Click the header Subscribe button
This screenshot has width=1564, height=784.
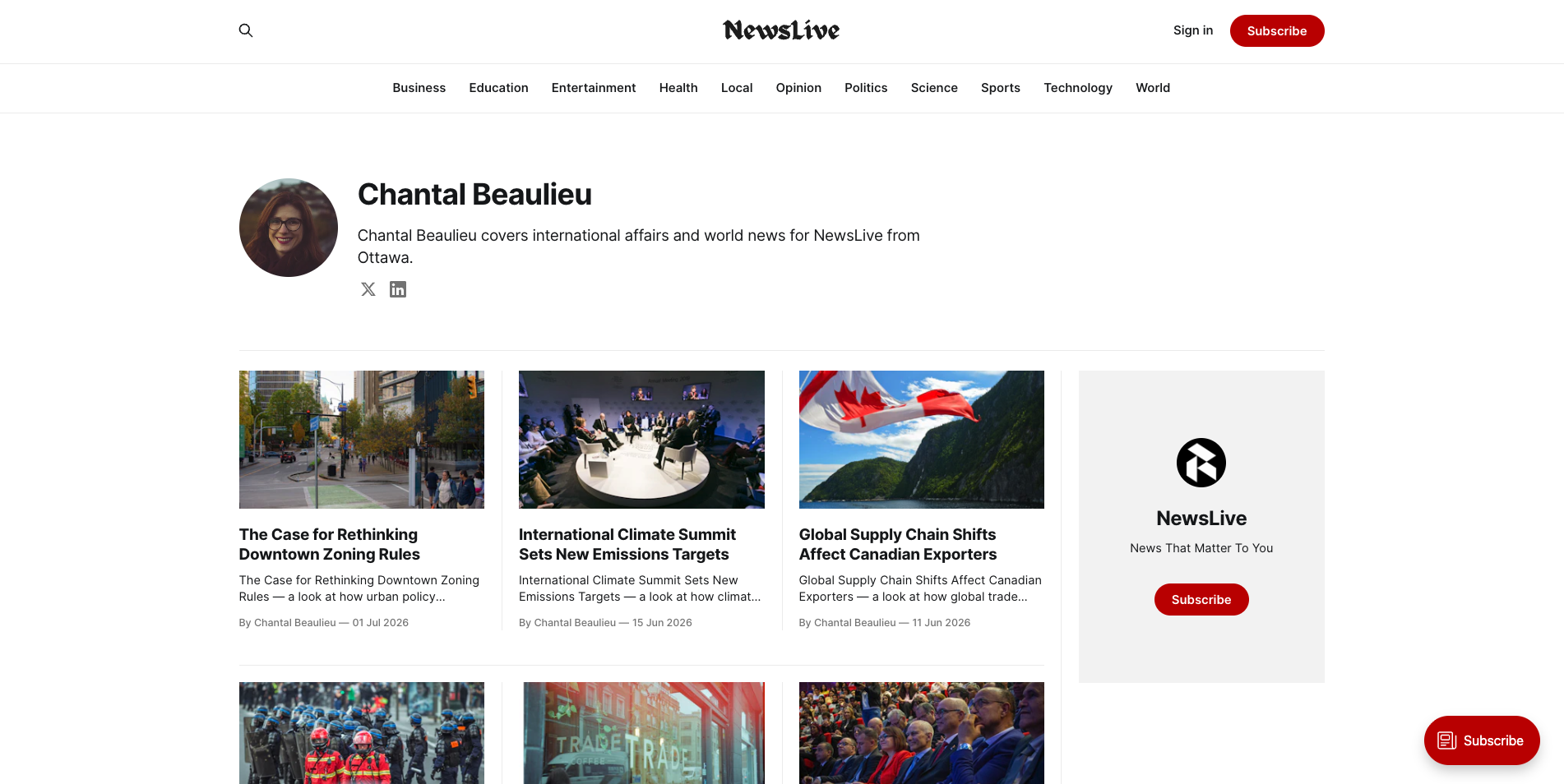(1277, 30)
